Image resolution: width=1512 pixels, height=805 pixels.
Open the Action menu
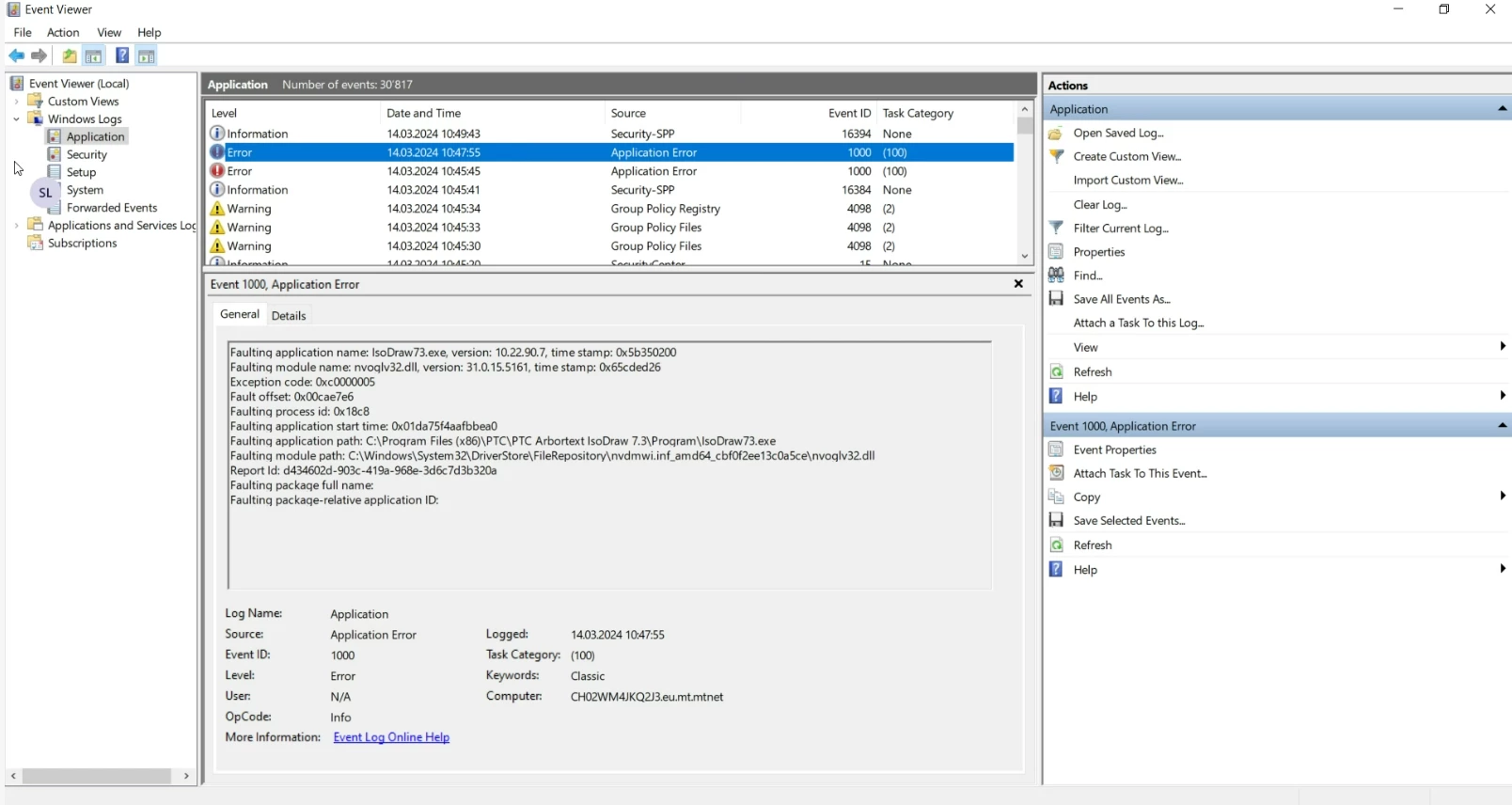coord(63,32)
